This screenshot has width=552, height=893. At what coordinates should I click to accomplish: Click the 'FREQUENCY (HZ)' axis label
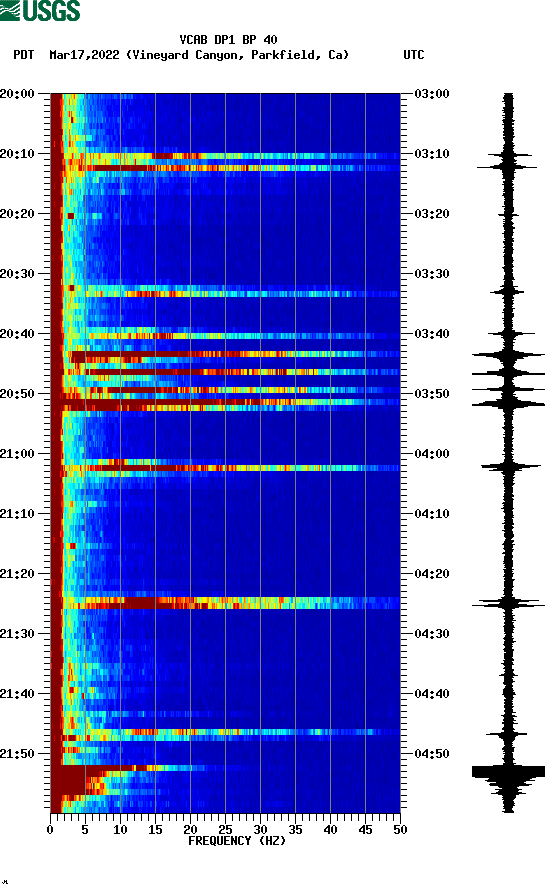236,841
